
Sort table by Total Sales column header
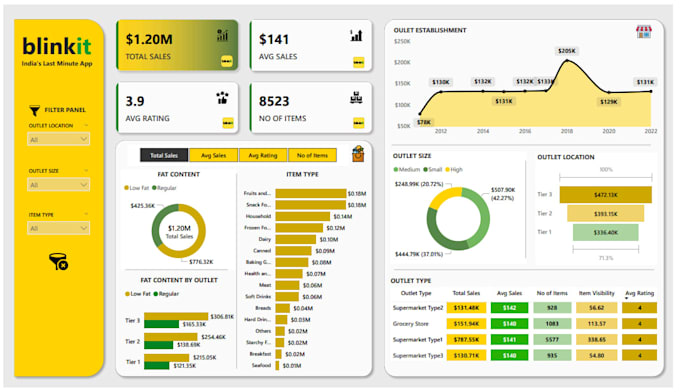pyautogui.click(x=466, y=293)
